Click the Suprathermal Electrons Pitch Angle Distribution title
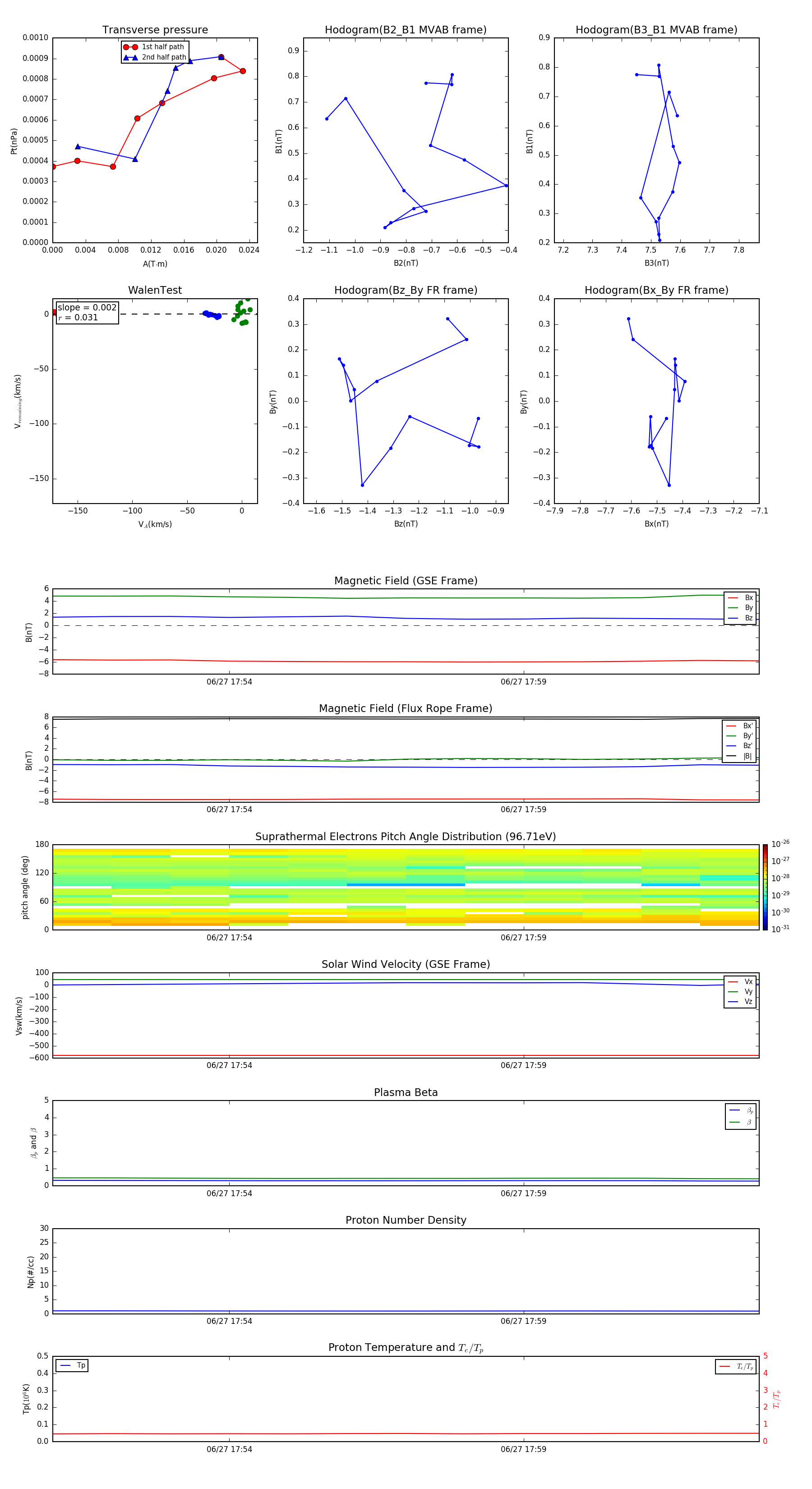The height and width of the screenshot is (1489, 812). pyautogui.click(x=406, y=837)
